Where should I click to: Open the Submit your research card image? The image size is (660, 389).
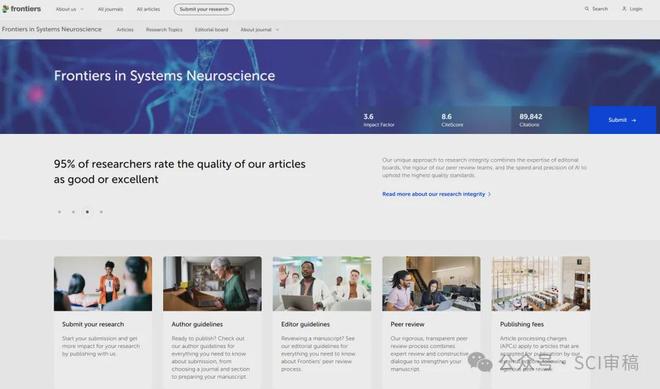(x=103, y=284)
